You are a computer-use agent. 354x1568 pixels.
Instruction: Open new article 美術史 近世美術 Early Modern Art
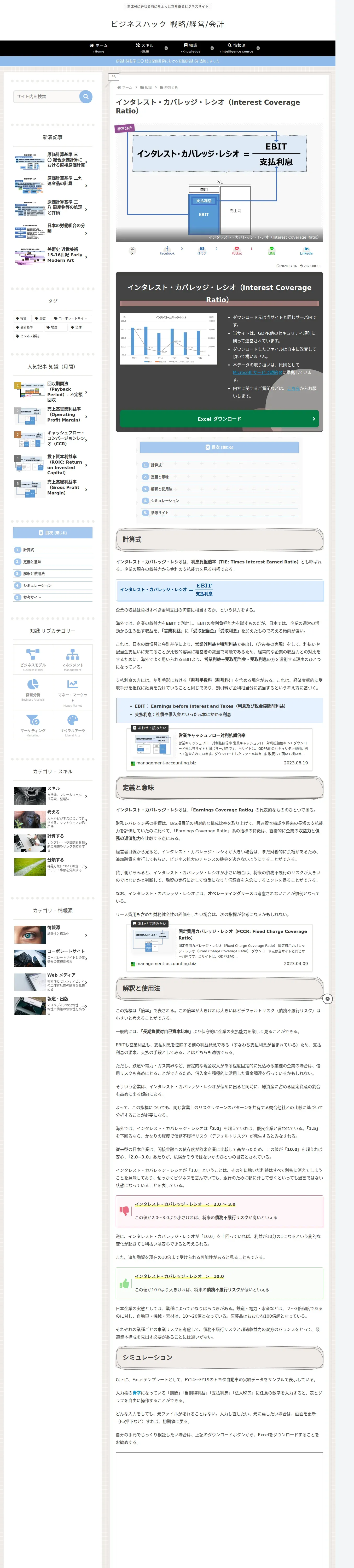53,256
